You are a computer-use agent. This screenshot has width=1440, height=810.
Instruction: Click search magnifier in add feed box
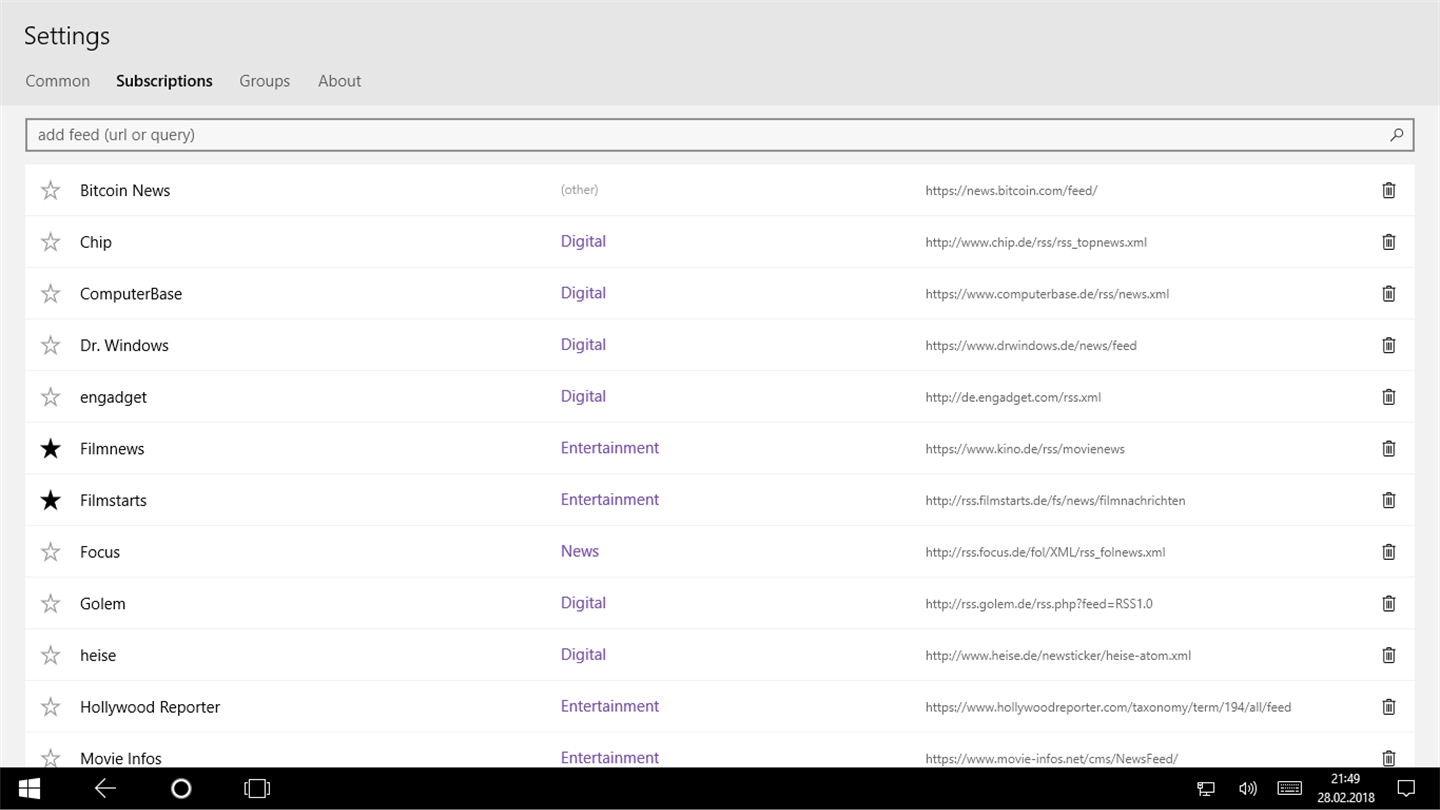point(1397,135)
